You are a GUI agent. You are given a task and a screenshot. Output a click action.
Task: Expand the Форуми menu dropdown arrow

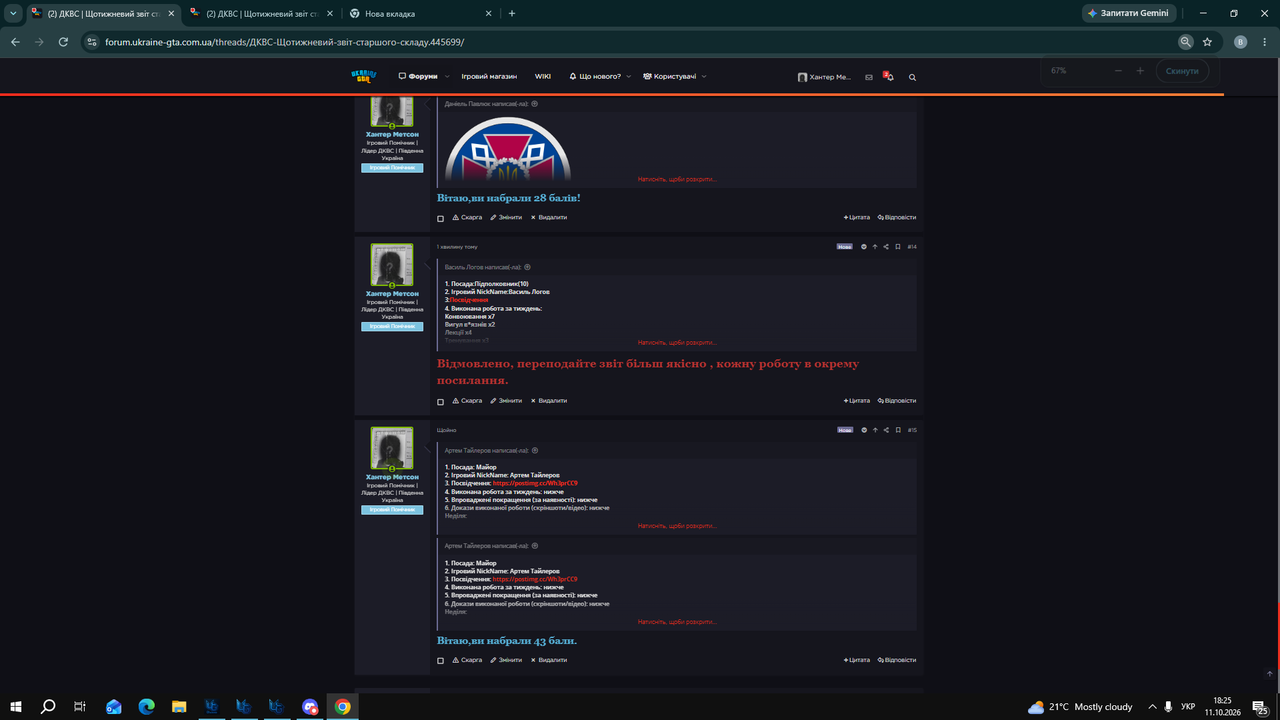click(447, 77)
